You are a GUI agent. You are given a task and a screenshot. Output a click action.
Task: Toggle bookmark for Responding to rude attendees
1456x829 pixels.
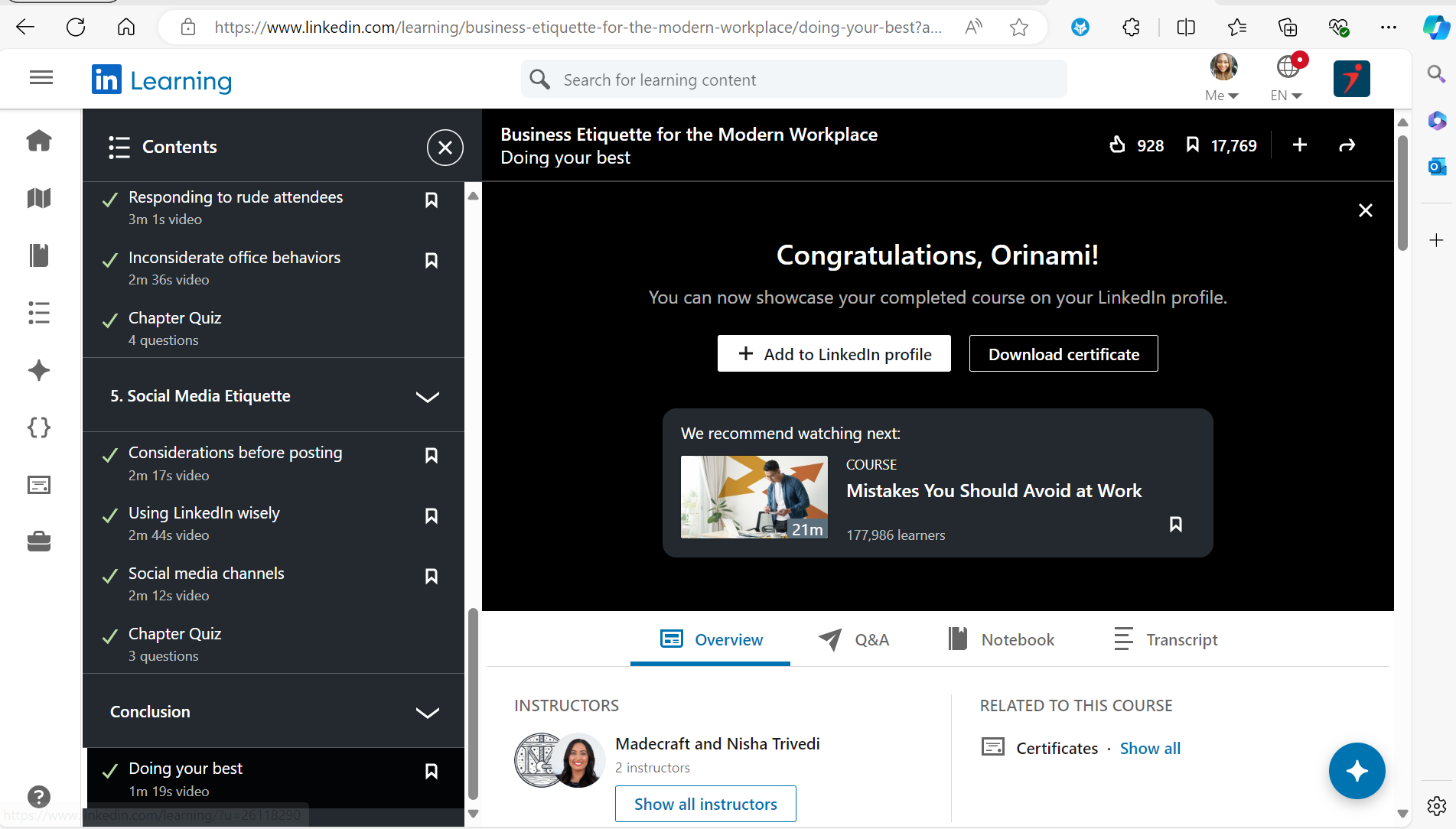pyautogui.click(x=432, y=200)
